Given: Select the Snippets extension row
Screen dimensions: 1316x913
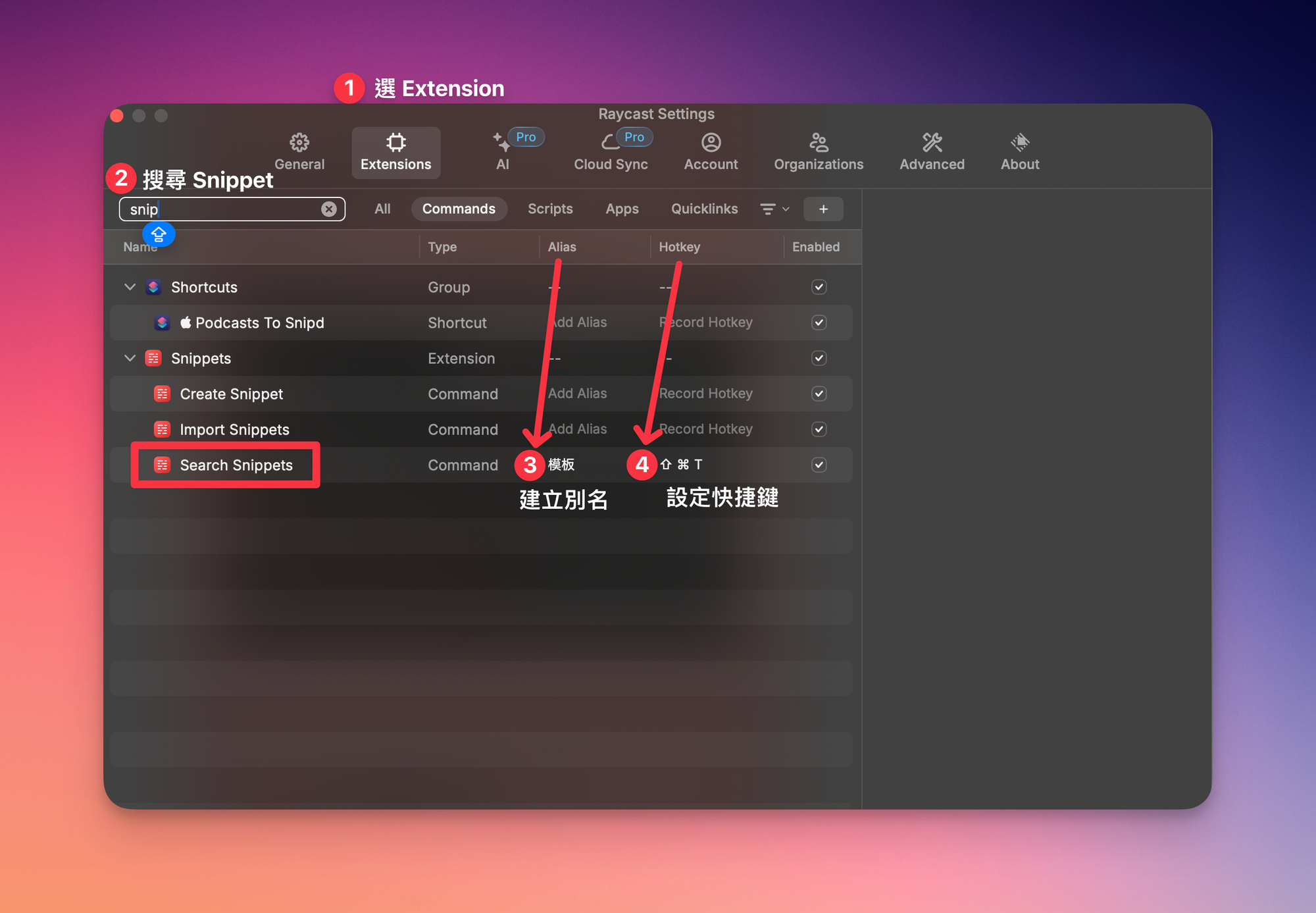Looking at the screenshot, I should (x=481, y=358).
